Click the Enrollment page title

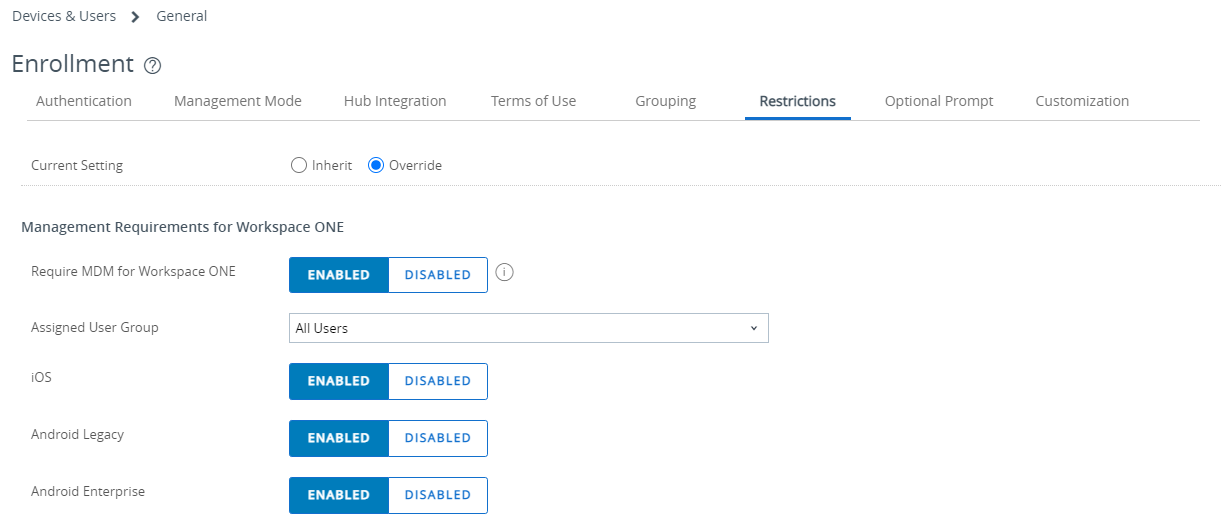pos(72,64)
